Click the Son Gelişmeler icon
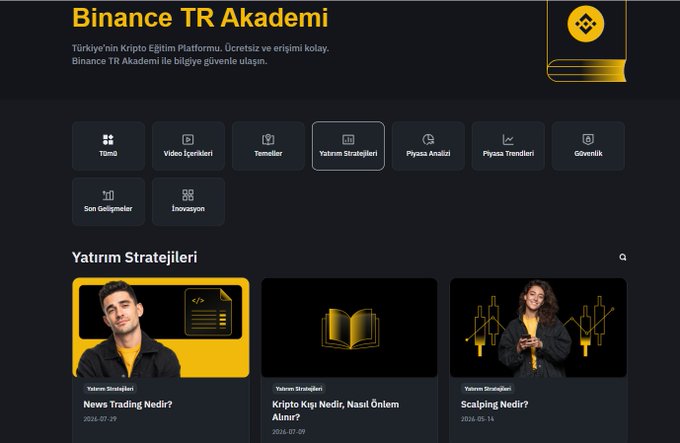Image resolution: width=680 pixels, height=443 pixels. (108, 195)
